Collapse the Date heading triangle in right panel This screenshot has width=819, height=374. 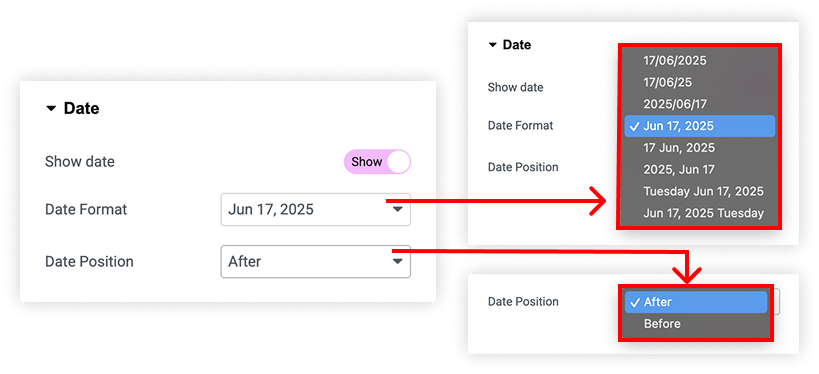coord(492,45)
